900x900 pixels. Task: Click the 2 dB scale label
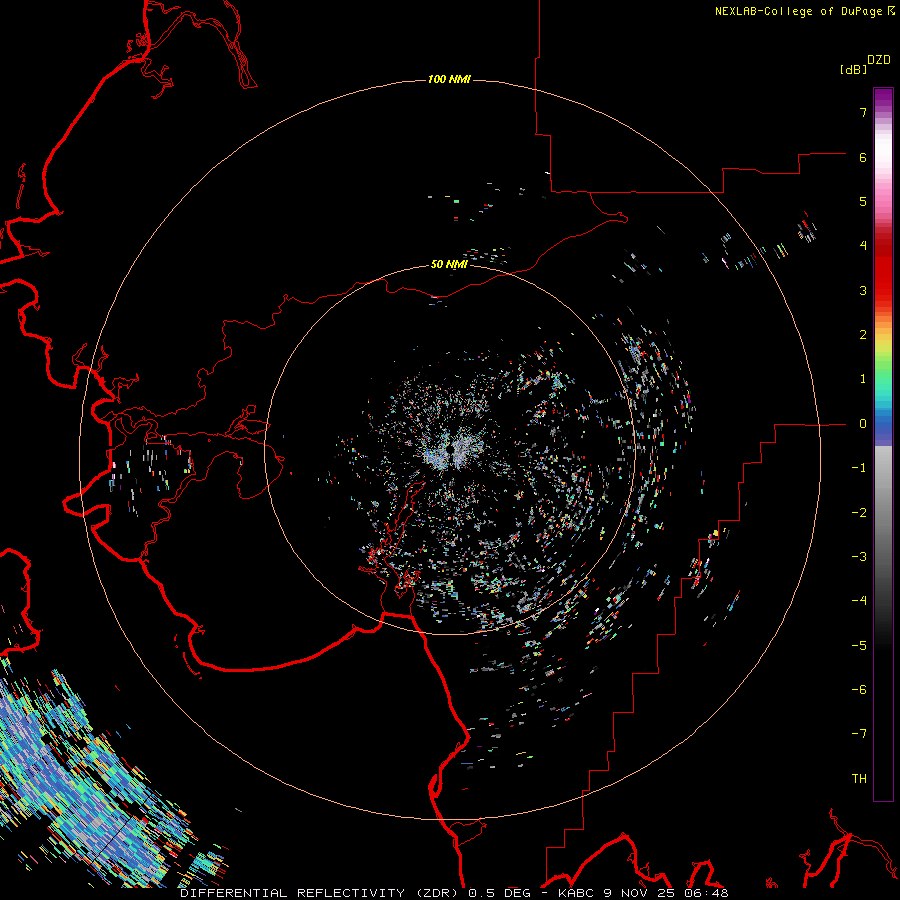[863, 335]
